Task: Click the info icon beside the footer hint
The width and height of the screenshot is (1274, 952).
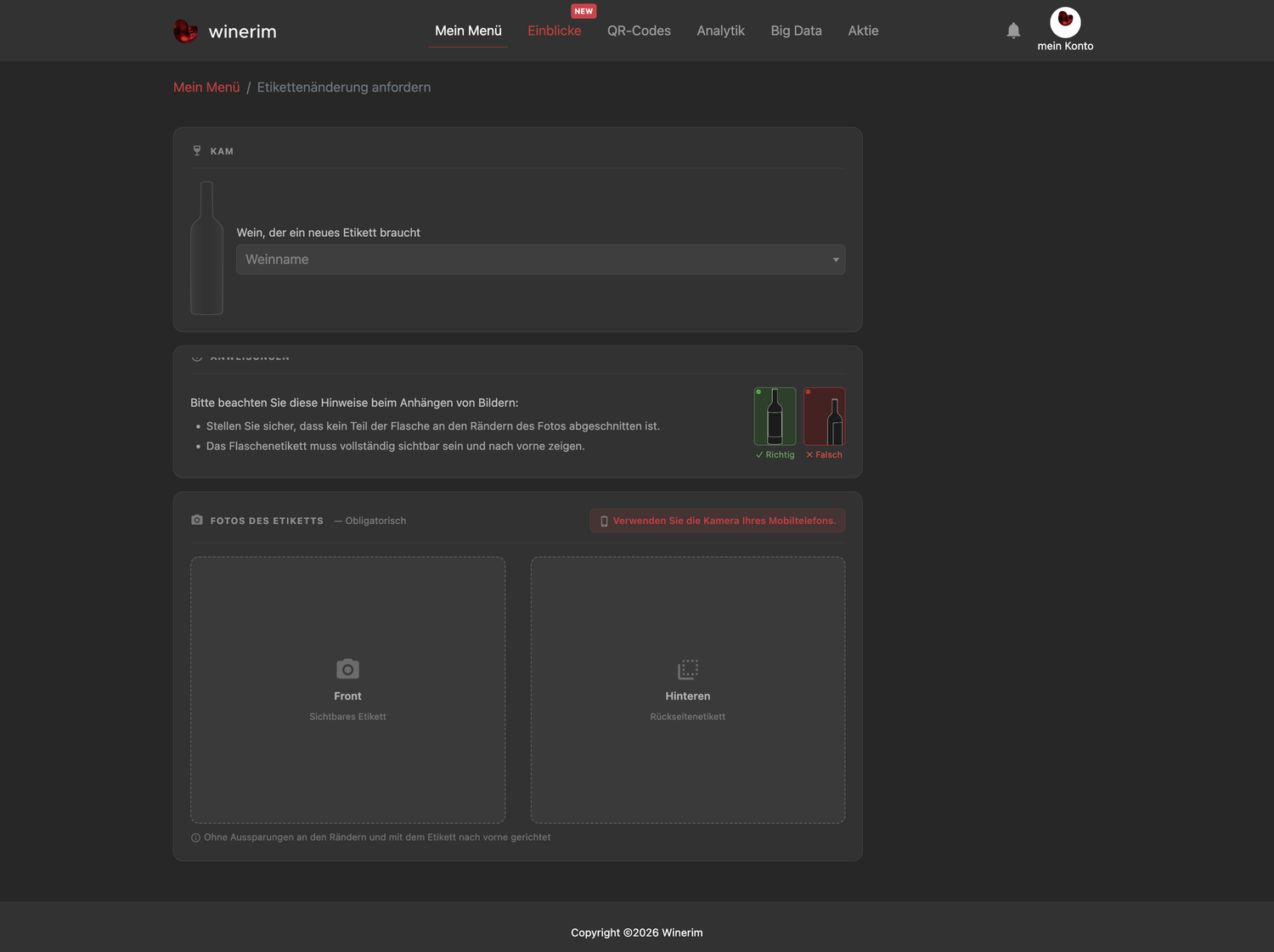Action: (195, 837)
